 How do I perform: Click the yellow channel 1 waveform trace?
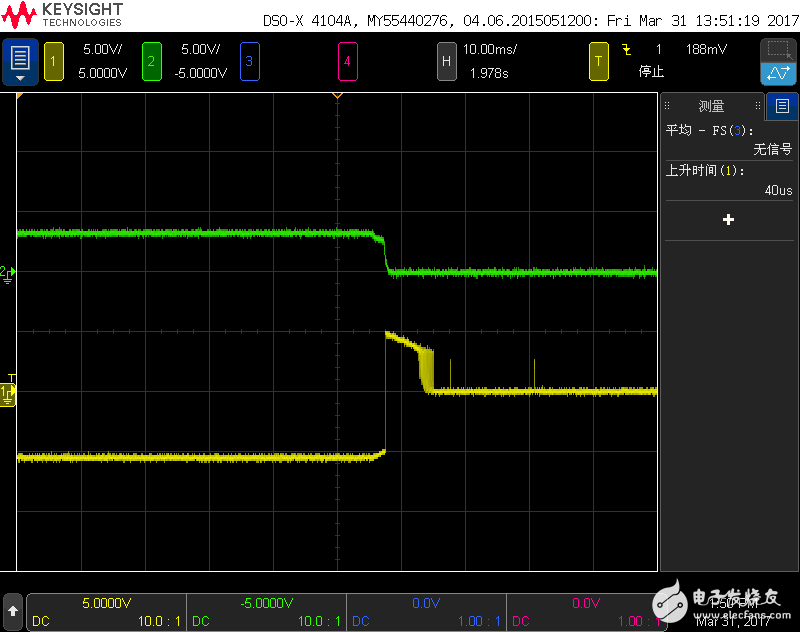click(x=204, y=457)
